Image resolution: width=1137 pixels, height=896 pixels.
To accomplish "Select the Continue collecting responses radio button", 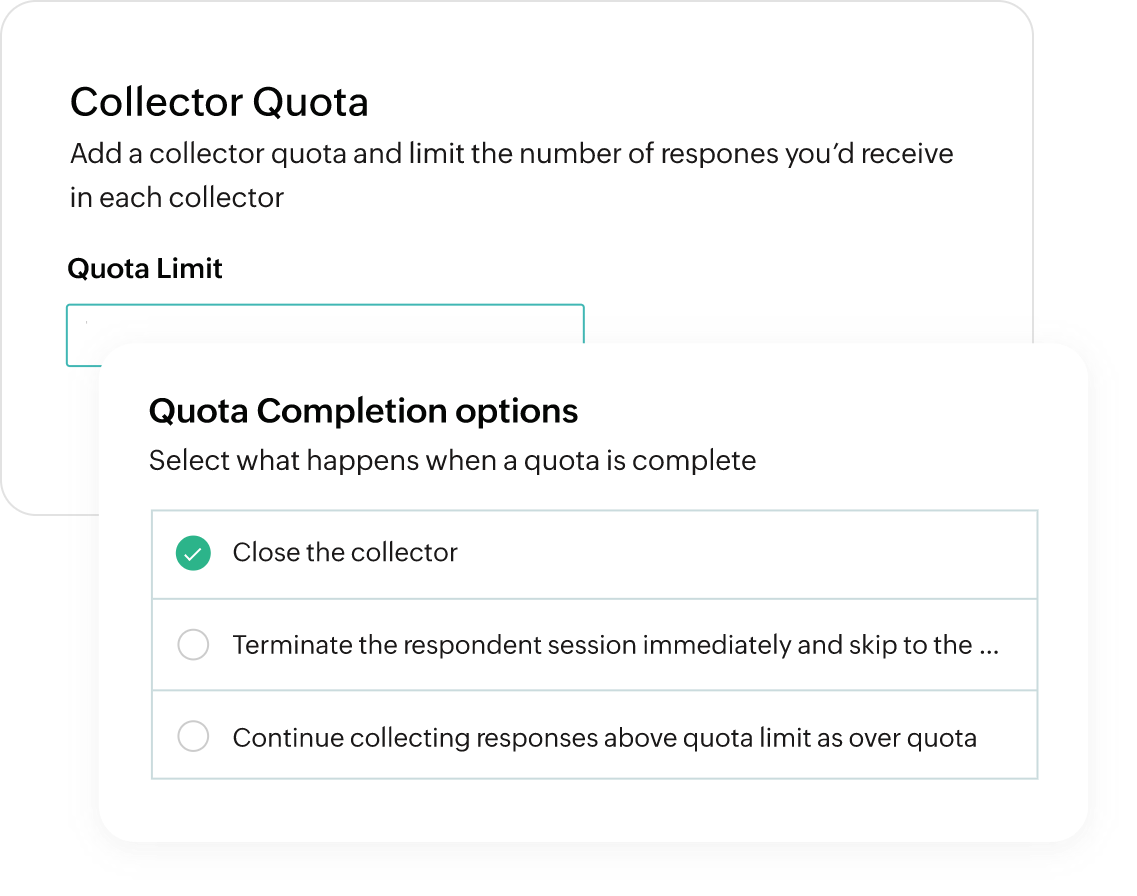I will coord(193,738).
